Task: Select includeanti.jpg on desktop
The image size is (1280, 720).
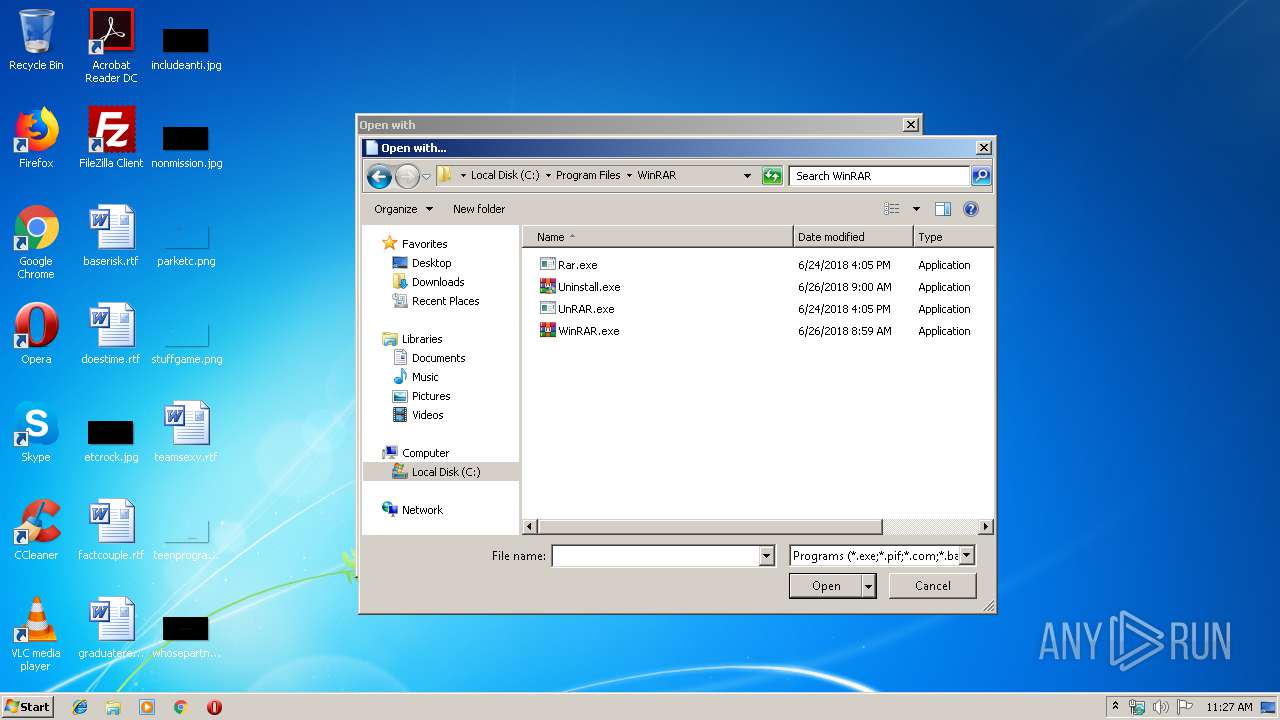Action: click(186, 48)
